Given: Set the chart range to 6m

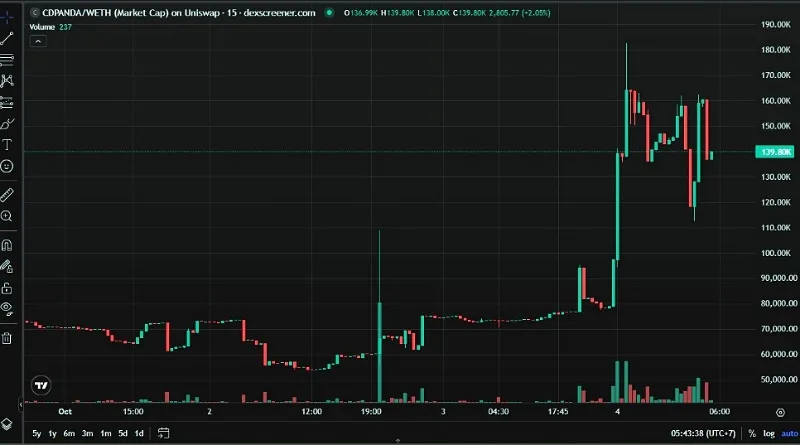Looking at the screenshot, I should click(x=69, y=434).
